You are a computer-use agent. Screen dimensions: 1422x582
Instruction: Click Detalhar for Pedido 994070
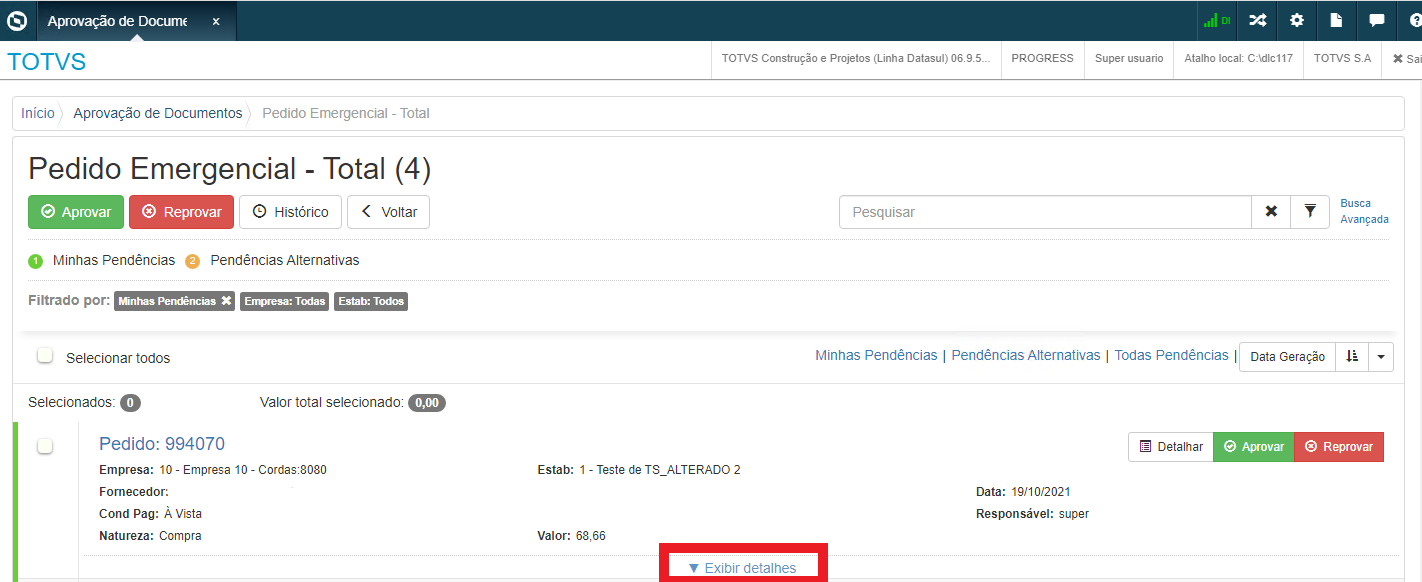(1170, 447)
